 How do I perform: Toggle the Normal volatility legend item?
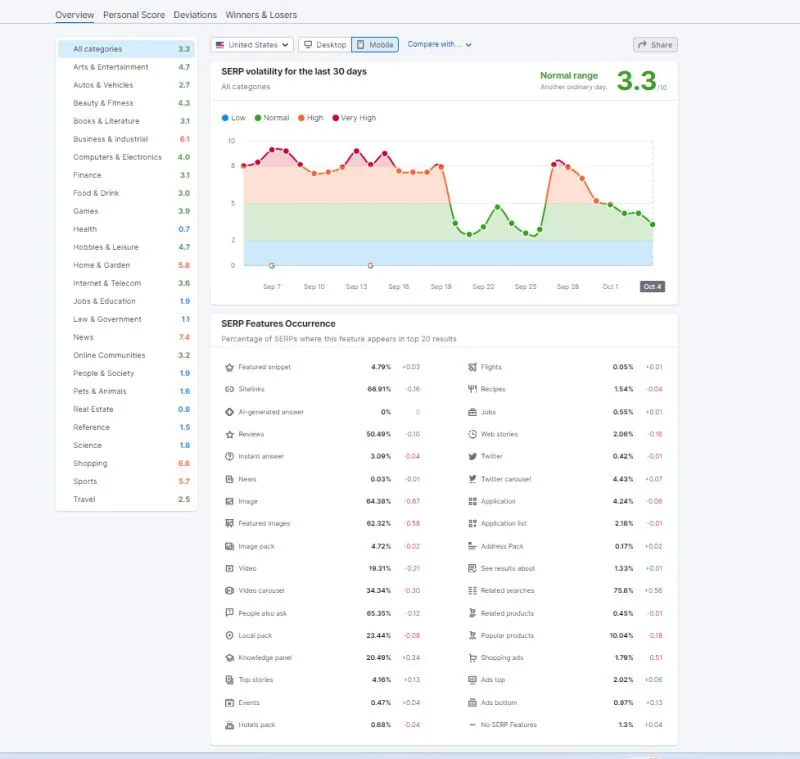coord(272,118)
